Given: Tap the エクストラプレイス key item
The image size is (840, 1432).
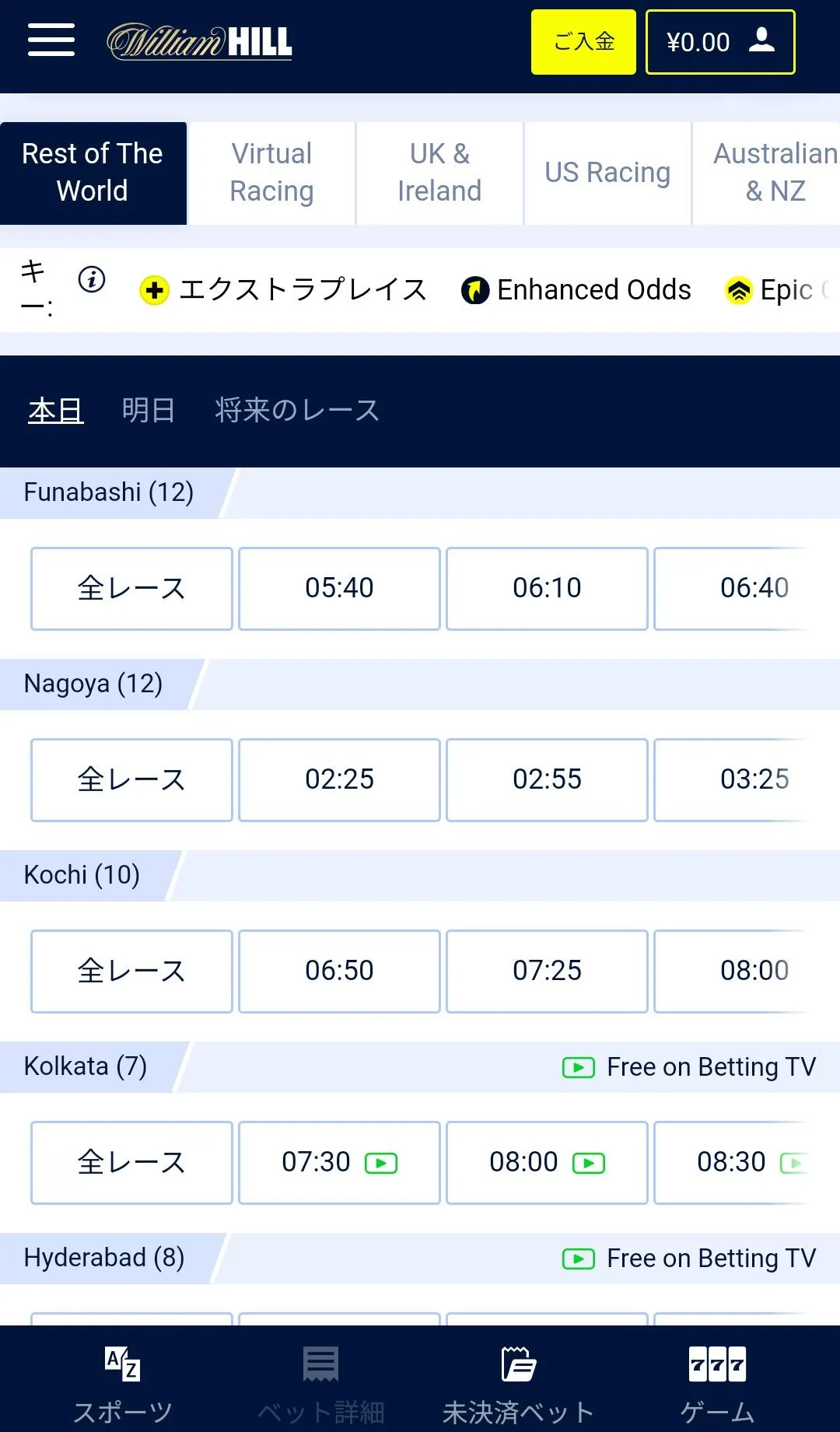Looking at the screenshot, I should tap(284, 290).
